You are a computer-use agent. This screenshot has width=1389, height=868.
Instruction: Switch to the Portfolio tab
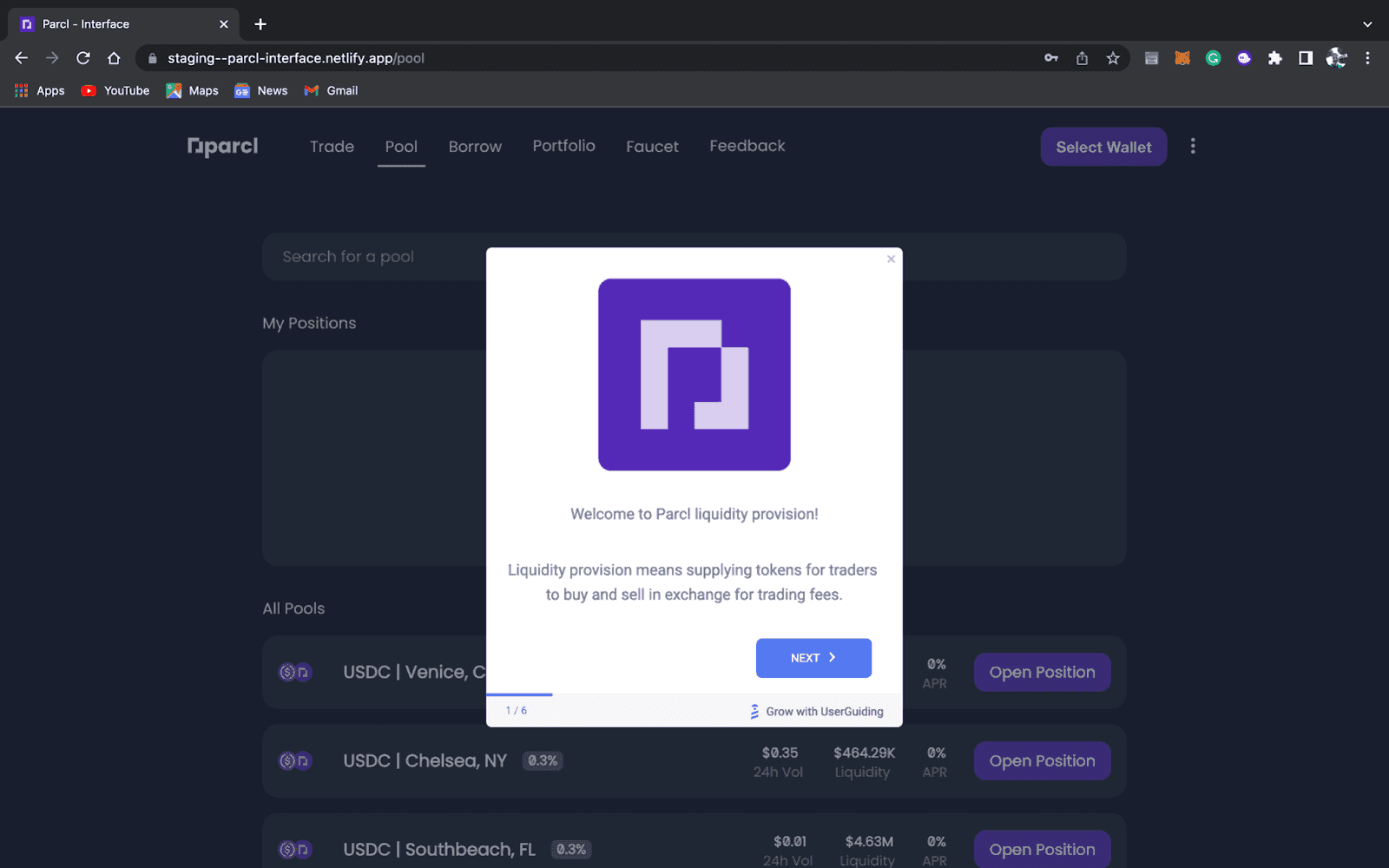click(x=564, y=146)
